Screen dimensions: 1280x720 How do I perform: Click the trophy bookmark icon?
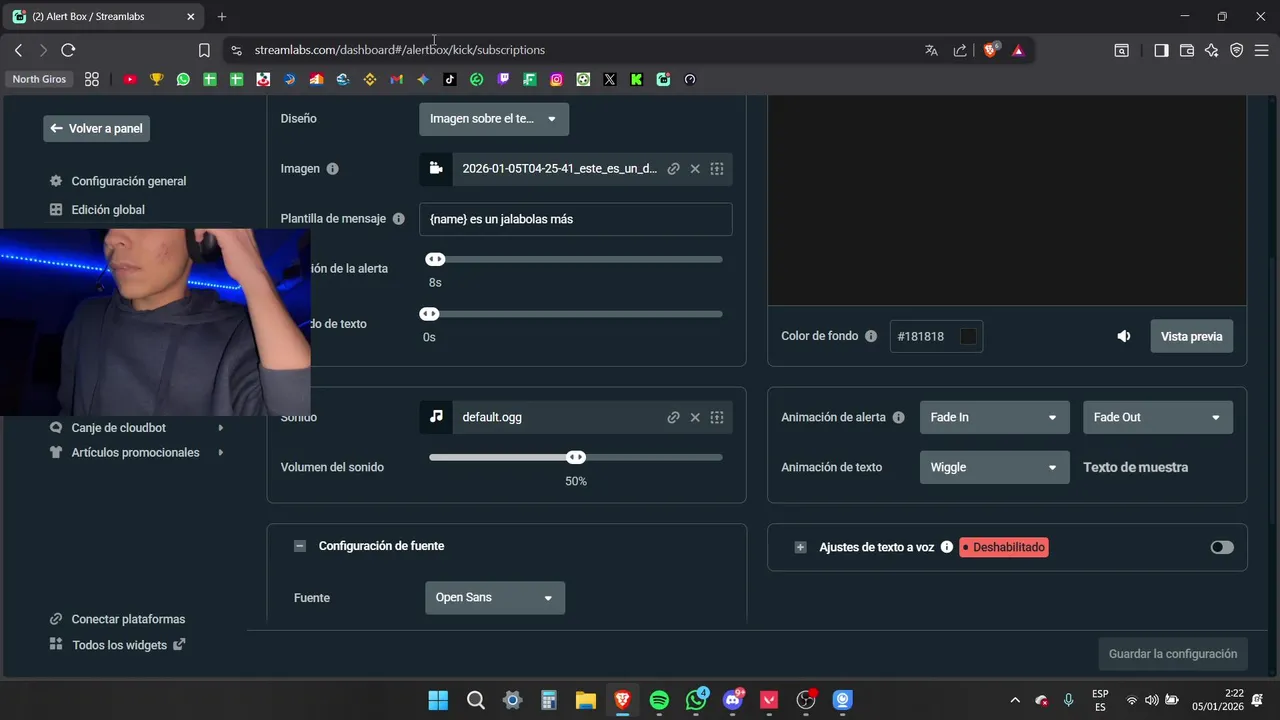(x=156, y=79)
